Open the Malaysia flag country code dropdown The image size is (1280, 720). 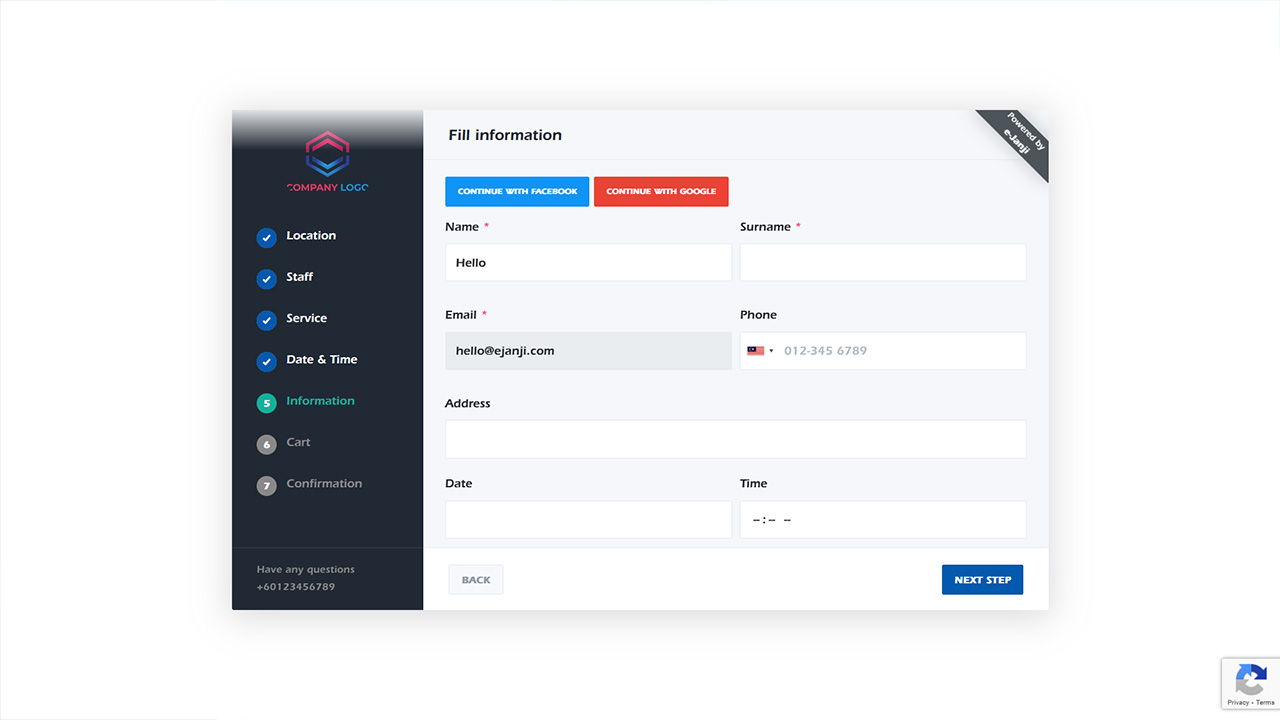click(x=761, y=351)
